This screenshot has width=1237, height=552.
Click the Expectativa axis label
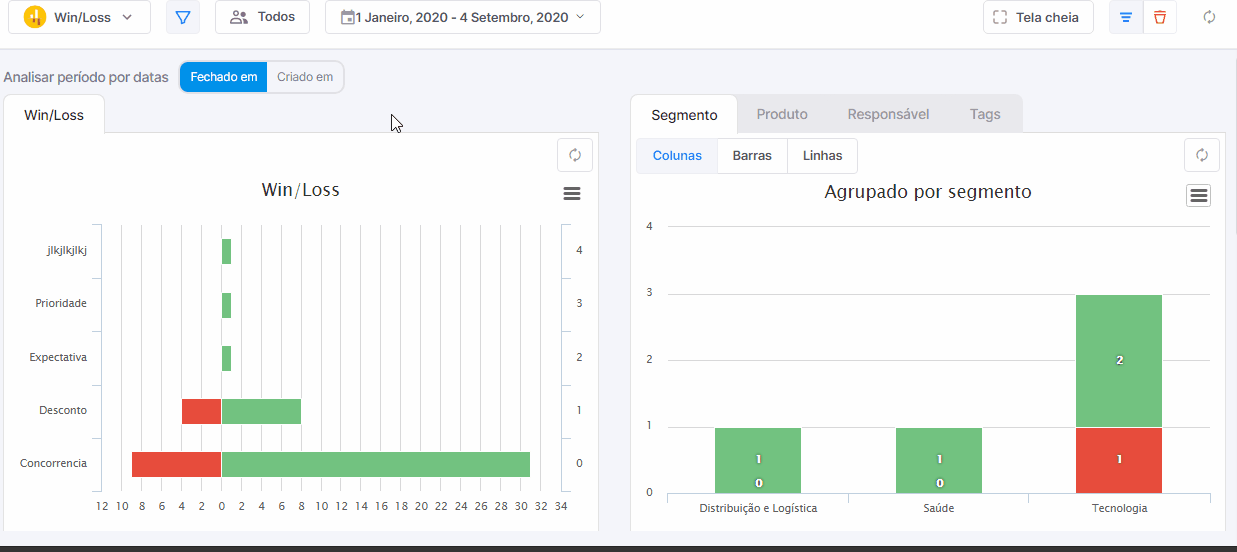(58, 358)
